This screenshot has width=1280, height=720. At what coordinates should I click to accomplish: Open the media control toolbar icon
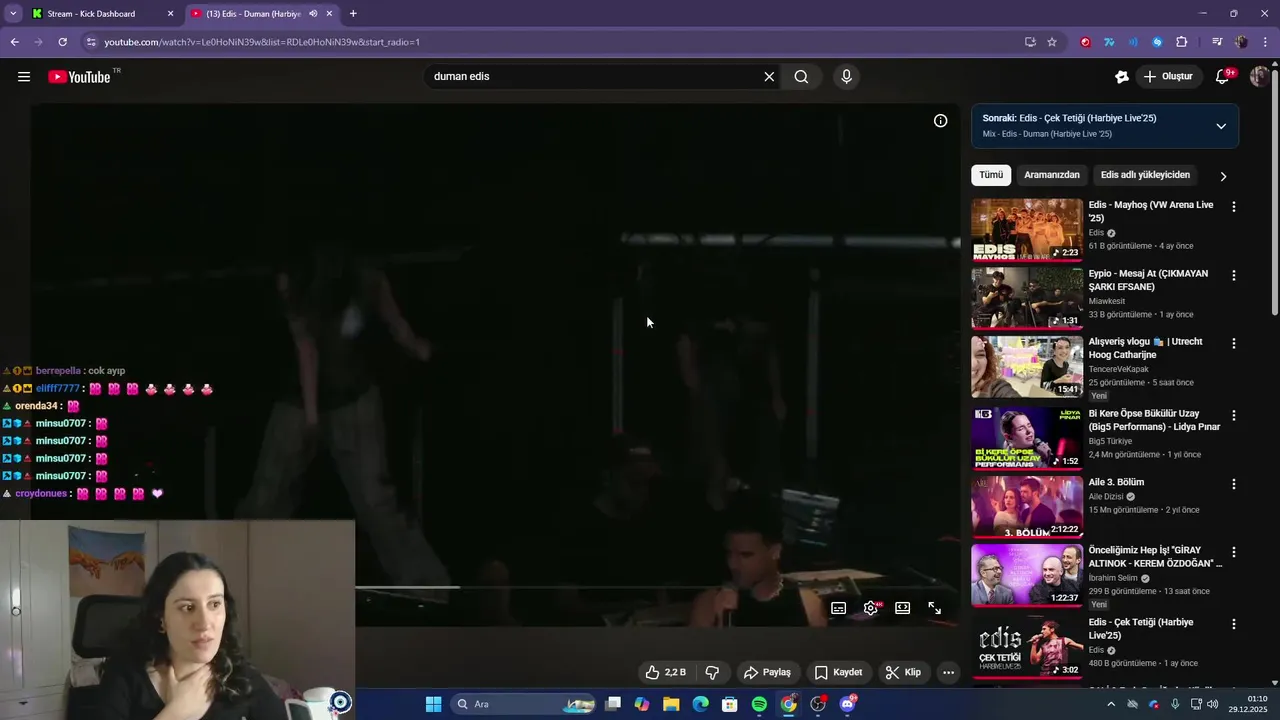click(1217, 42)
